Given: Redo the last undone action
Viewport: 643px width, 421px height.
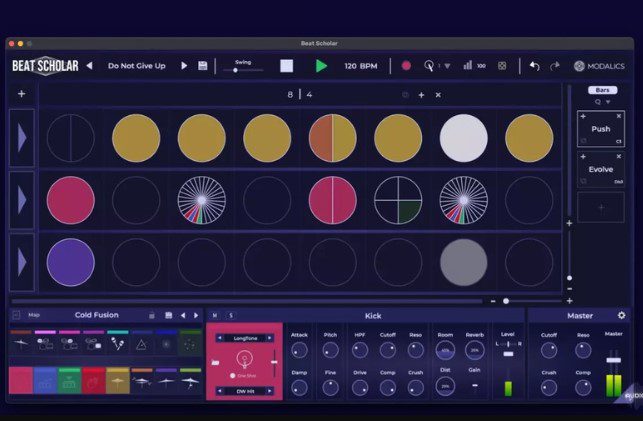Looking at the screenshot, I should (x=555, y=66).
